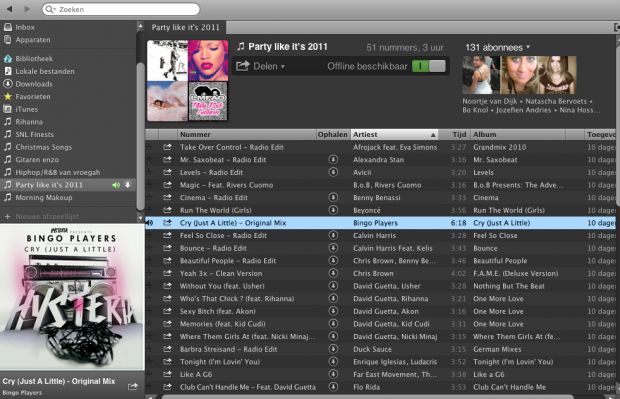620x399 pixels.
Task: Click the back navigation arrow
Action: click(9, 9)
